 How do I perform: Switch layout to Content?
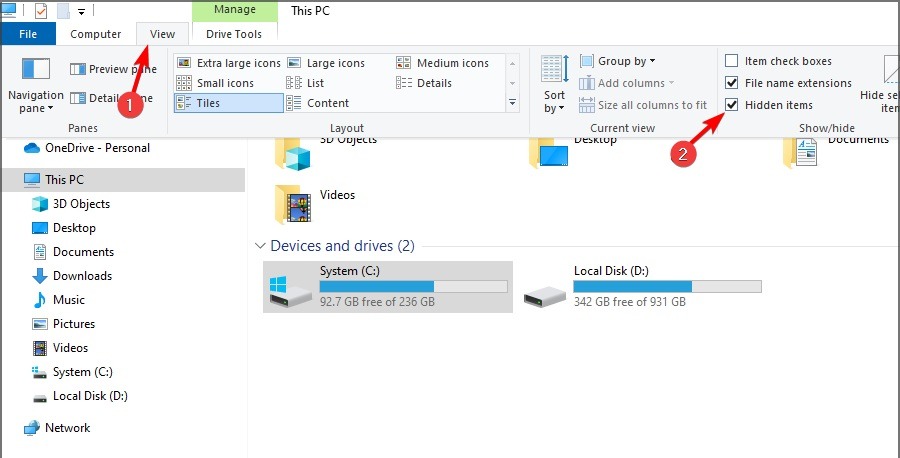pos(317,103)
